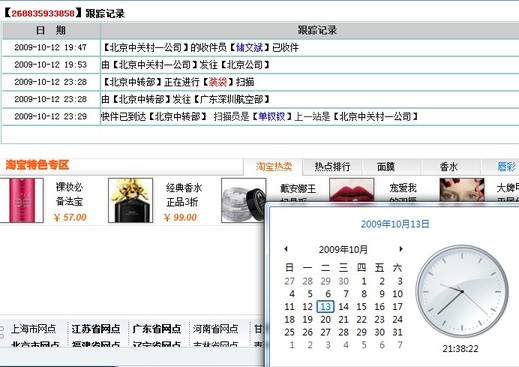This screenshot has width=519, height=367.
Task: Open 广东省网点 link
Action: 157,329
